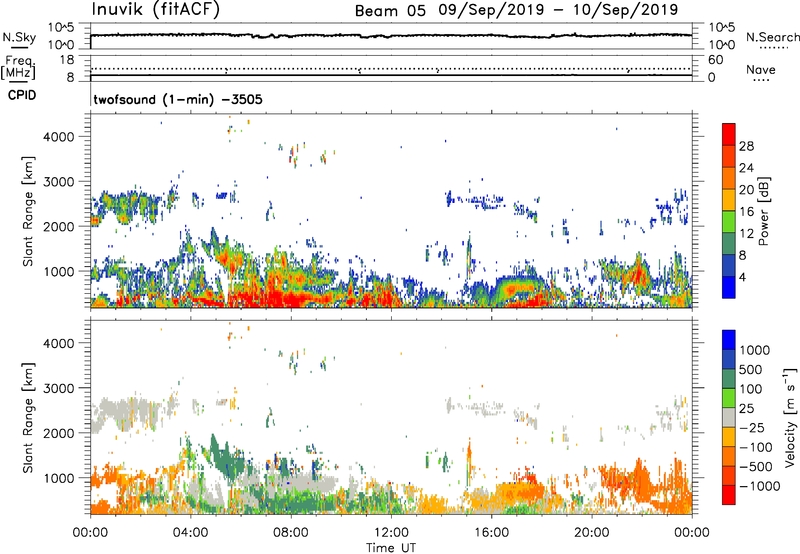800x554 pixels.
Task: Click the date range '09/Sep/2019 – 10/Sep/2019'
Action: 558,10
